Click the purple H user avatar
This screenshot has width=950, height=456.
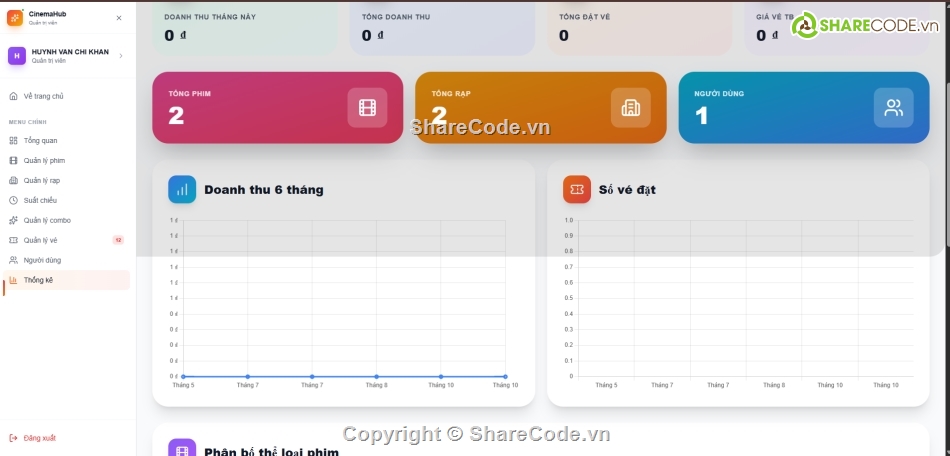tap(16, 56)
